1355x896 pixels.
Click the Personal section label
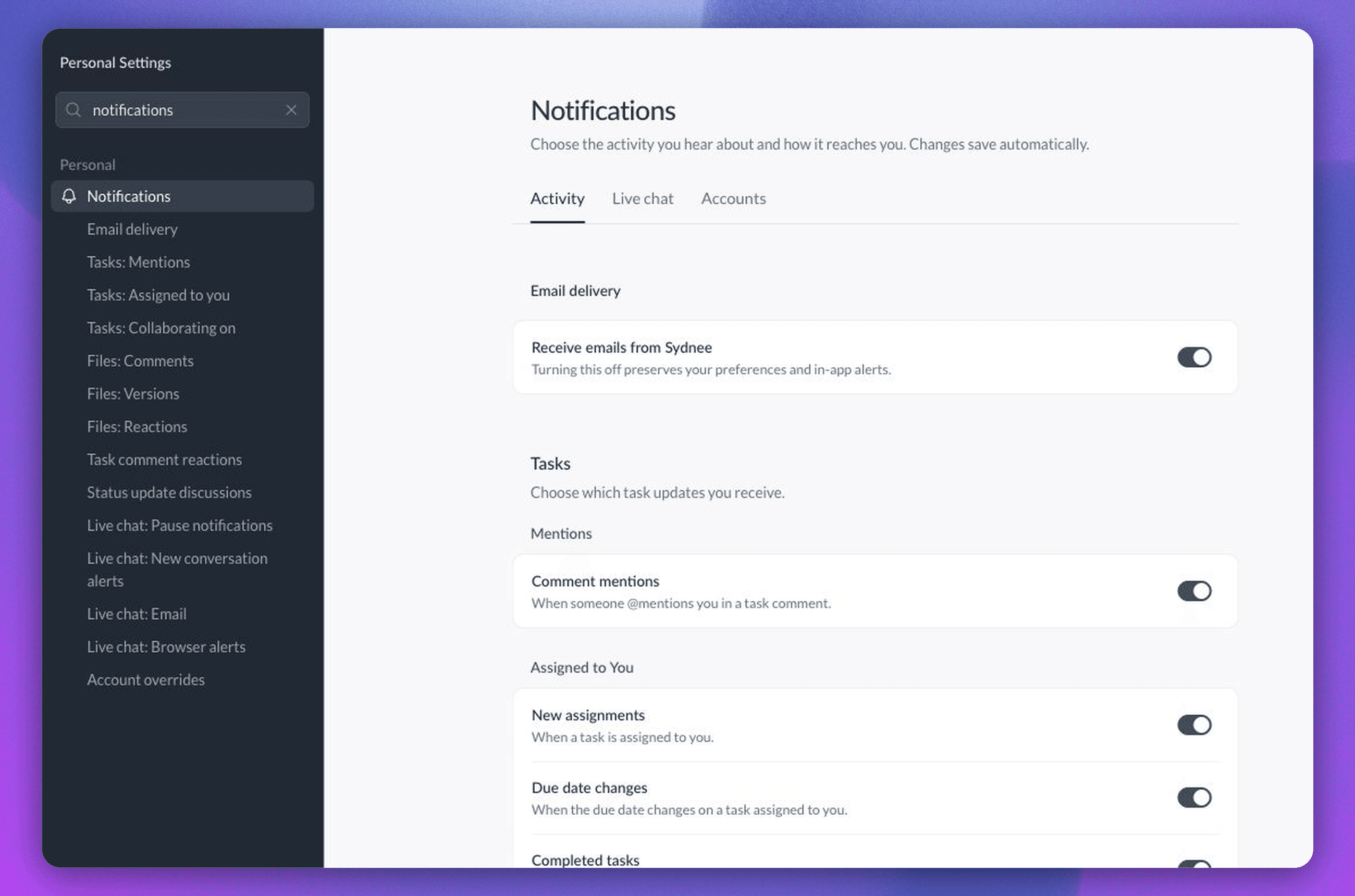click(88, 165)
